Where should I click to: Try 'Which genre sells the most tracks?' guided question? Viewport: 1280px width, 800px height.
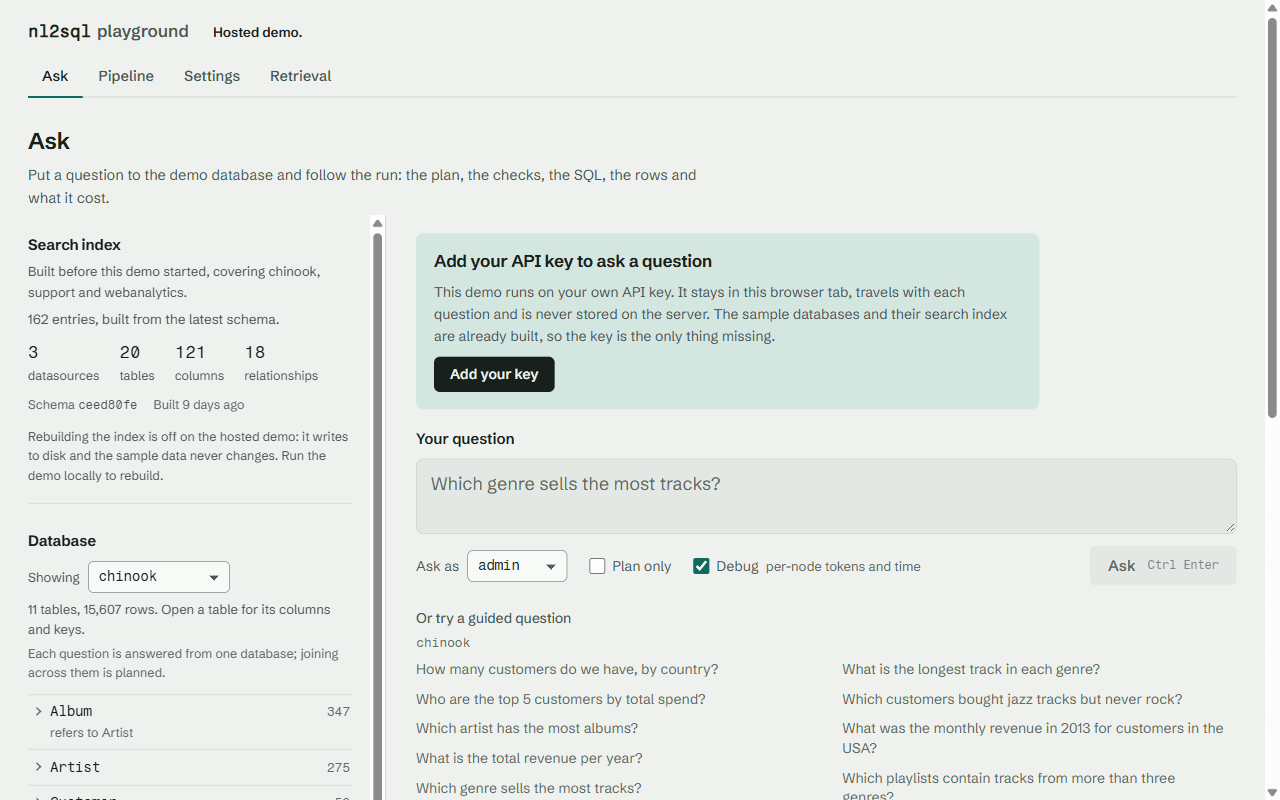pos(529,788)
